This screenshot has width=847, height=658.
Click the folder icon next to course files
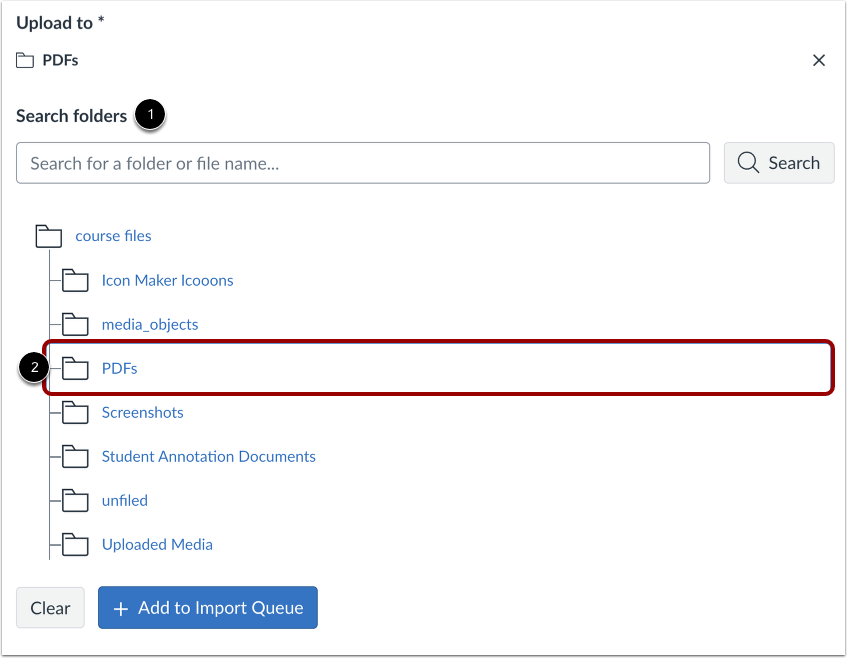48,236
